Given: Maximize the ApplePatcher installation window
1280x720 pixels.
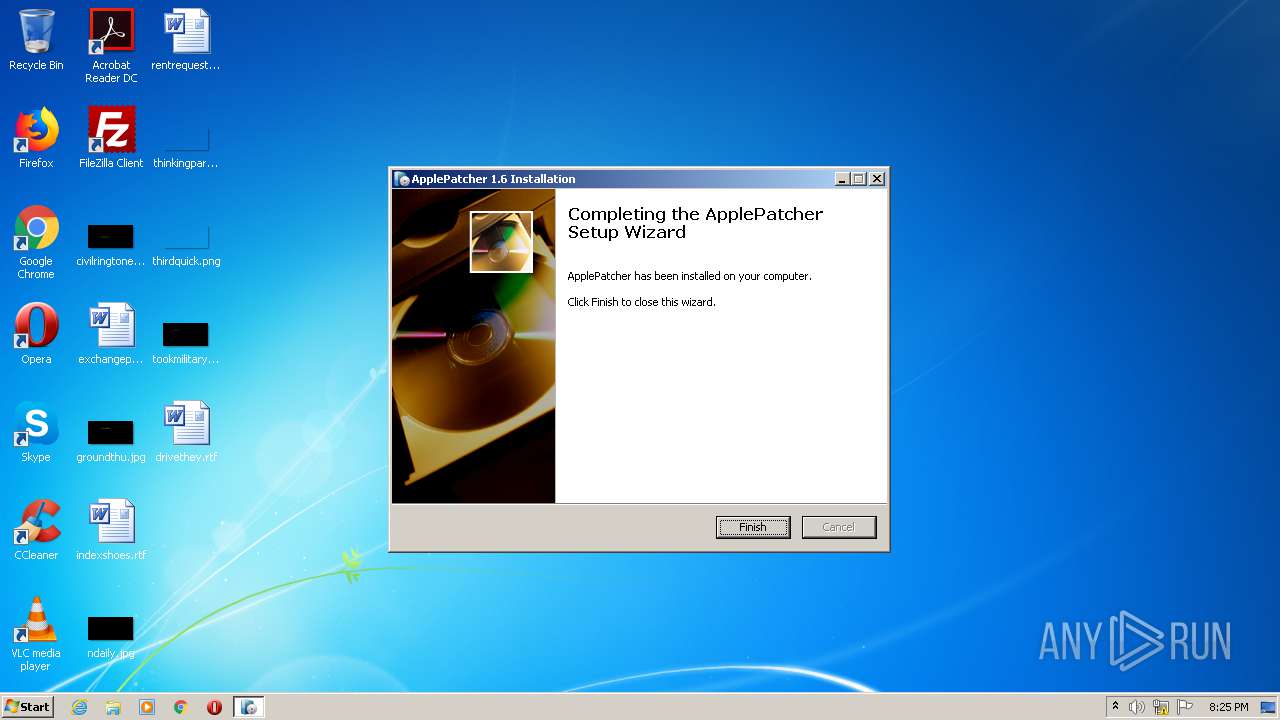Looking at the screenshot, I should tap(859, 179).
